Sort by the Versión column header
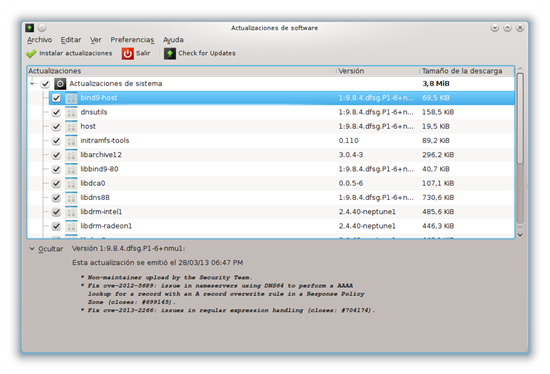The width and height of the screenshot is (550, 374). pyautogui.click(x=378, y=71)
